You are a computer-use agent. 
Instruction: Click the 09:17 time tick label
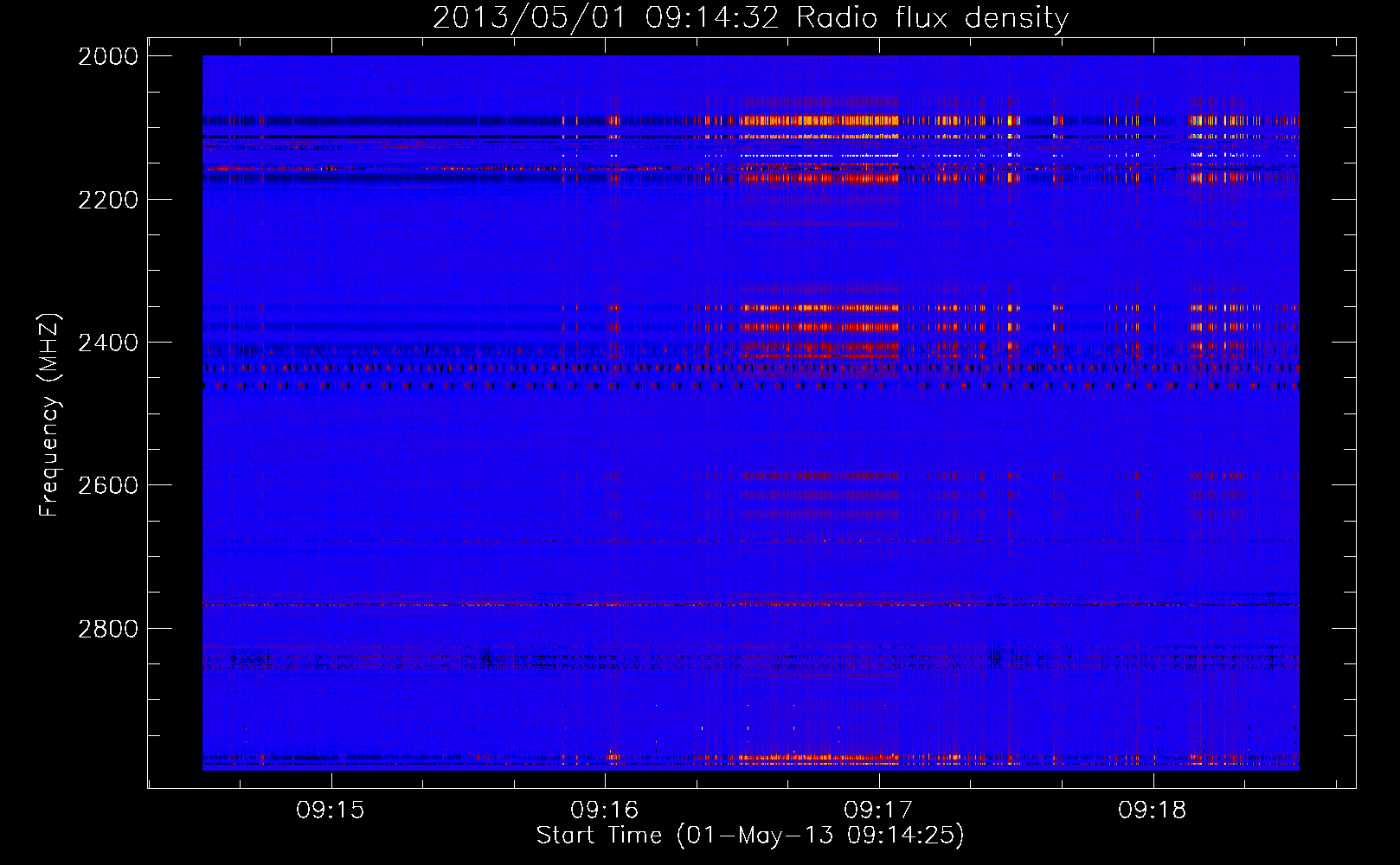click(878, 811)
